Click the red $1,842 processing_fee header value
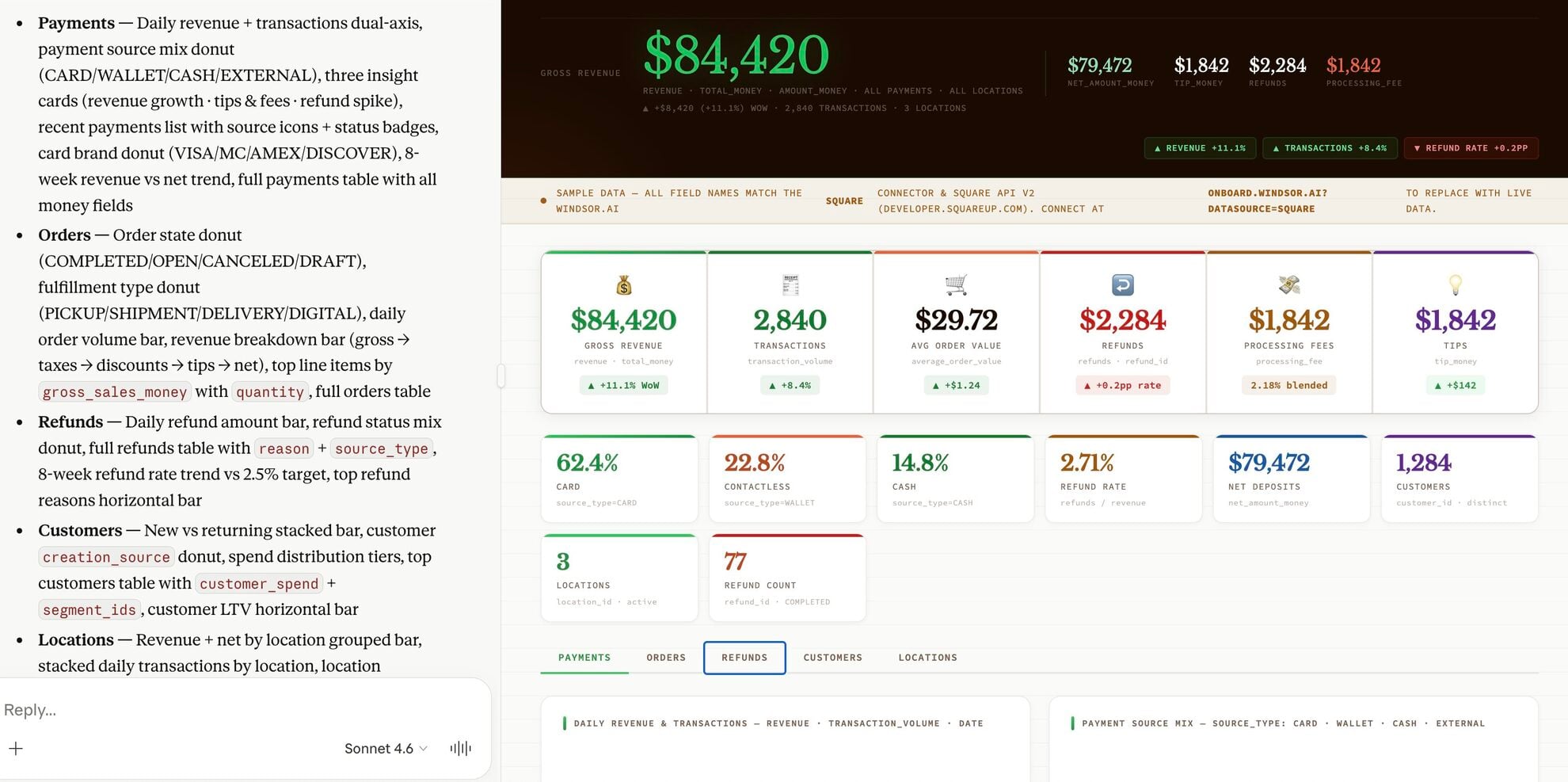Screen dimensions: 1568x782 [1353, 65]
